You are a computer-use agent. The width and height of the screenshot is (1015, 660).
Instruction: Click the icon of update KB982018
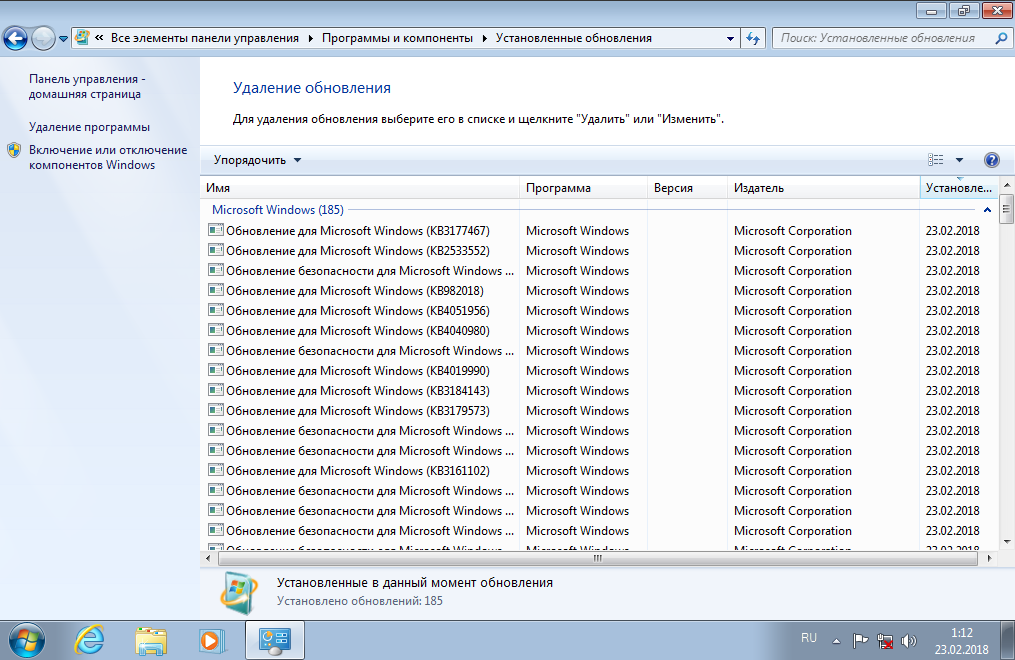click(216, 290)
